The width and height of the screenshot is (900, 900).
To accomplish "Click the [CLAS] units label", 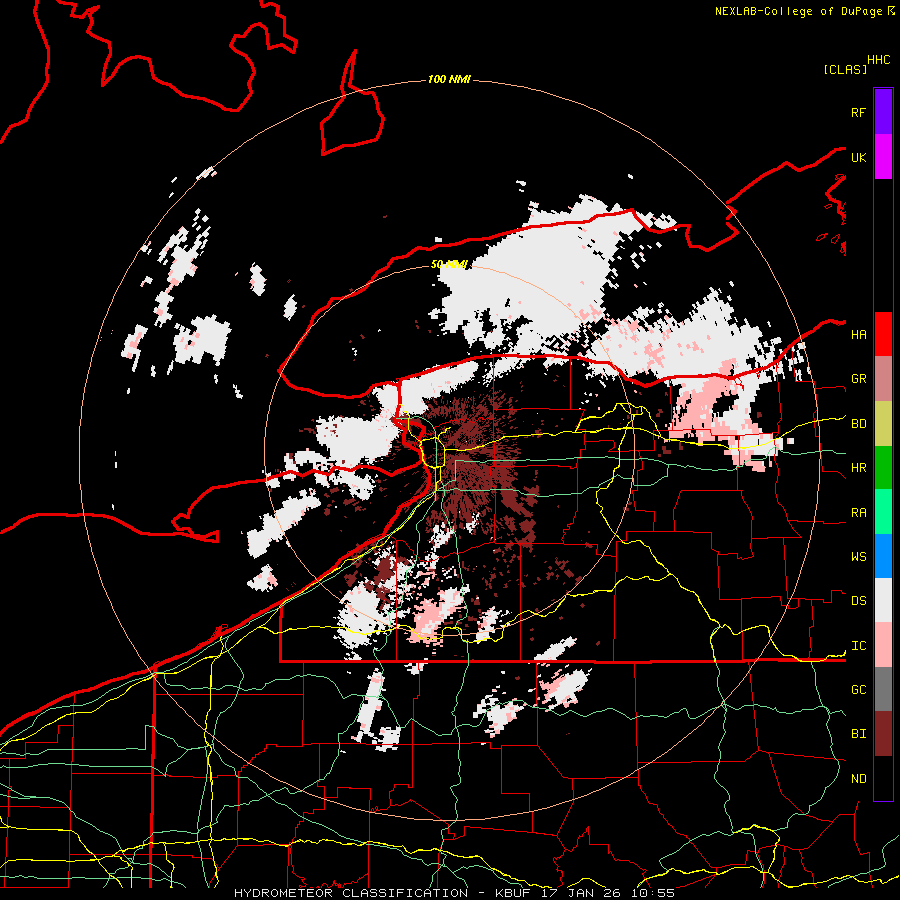I will click(845, 70).
